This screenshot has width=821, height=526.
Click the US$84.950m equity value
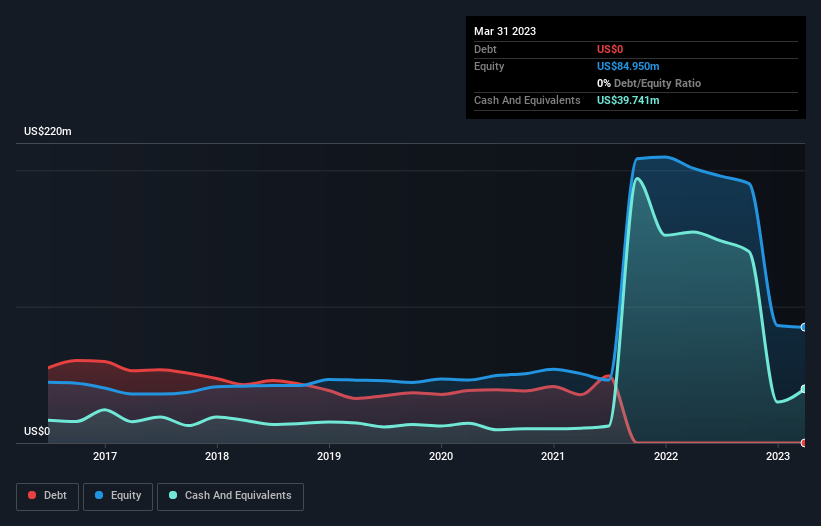[x=628, y=66]
